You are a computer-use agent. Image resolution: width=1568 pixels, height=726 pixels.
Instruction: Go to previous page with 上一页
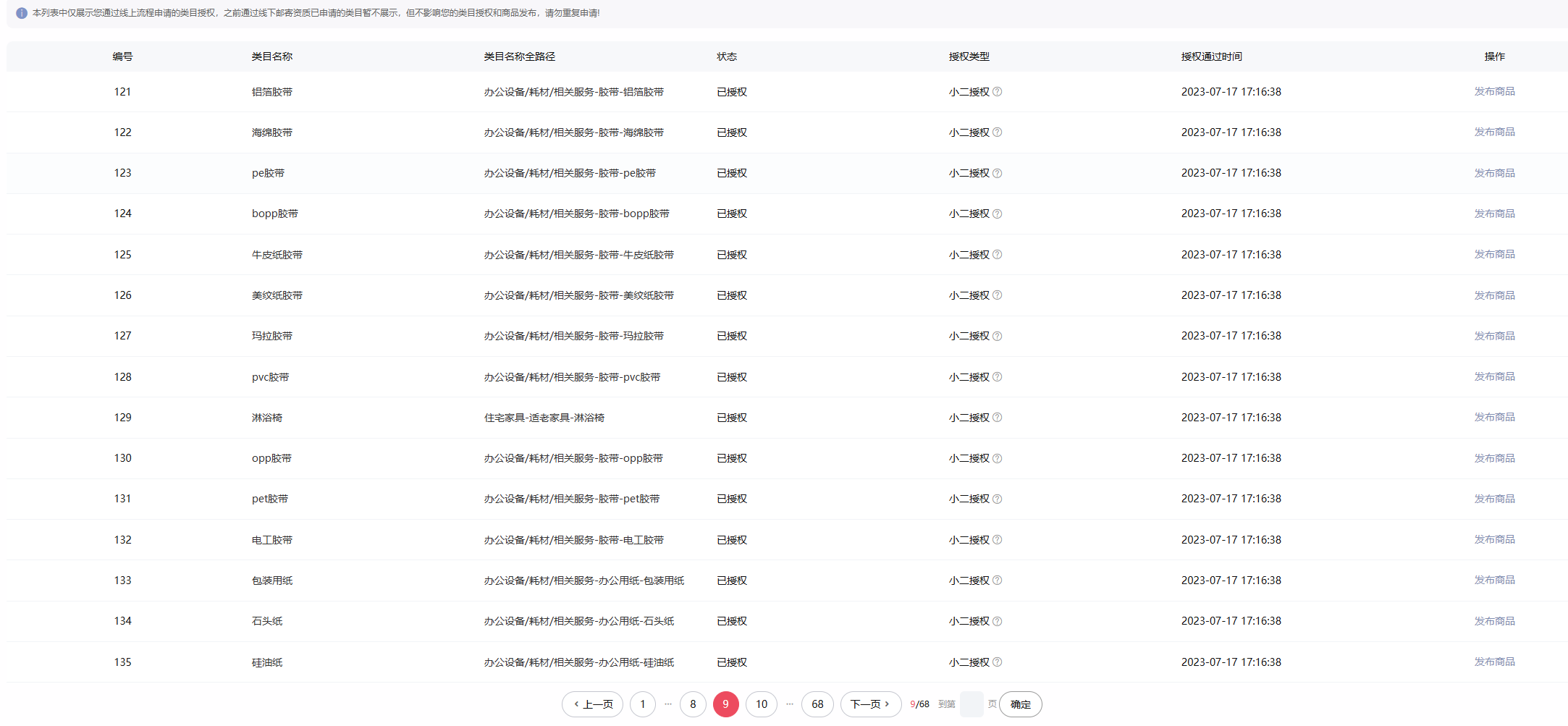tap(592, 704)
